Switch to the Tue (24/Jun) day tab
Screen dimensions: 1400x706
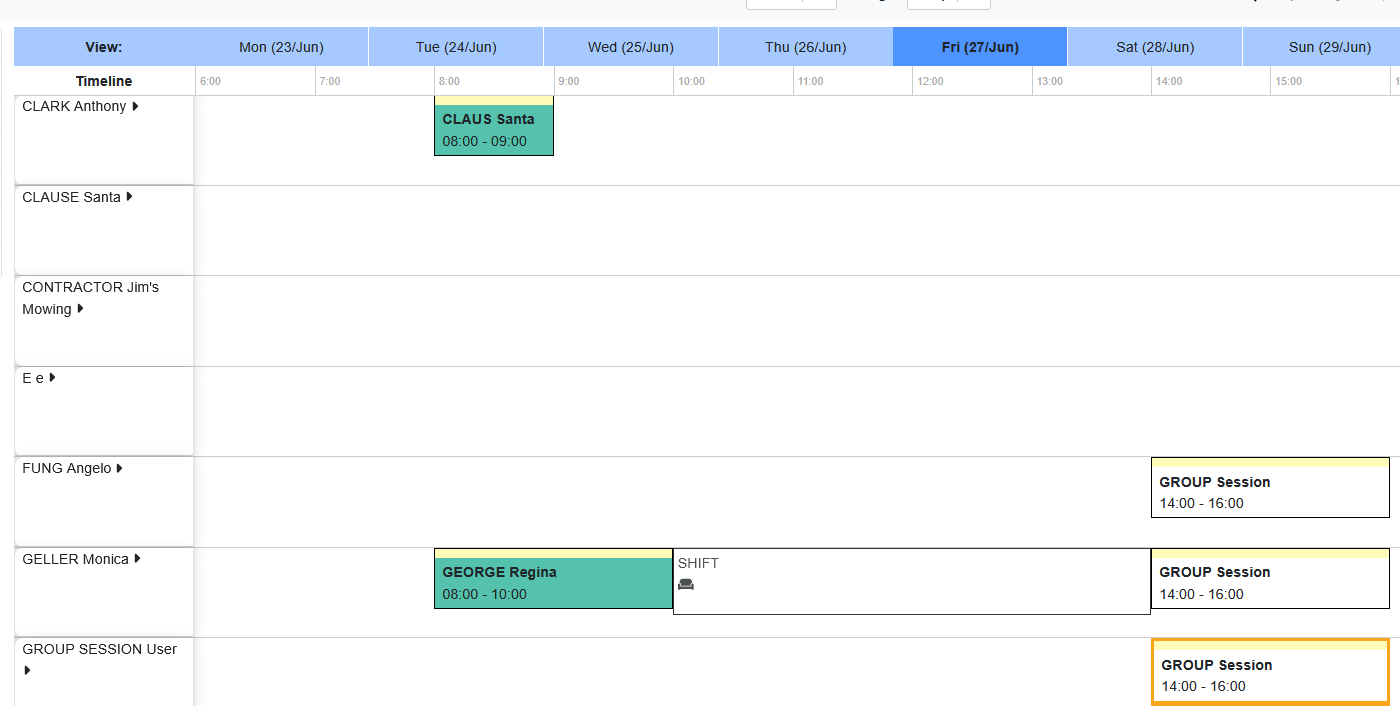tap(456, 46)
